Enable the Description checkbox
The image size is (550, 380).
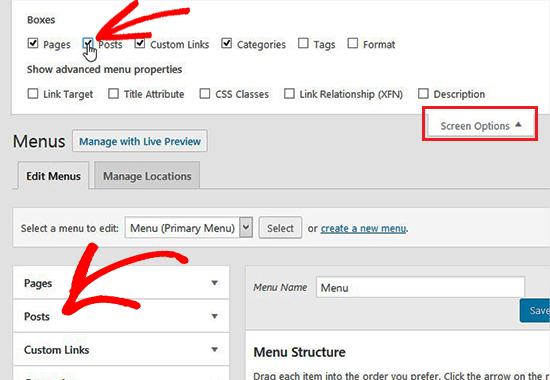[423, 93]
